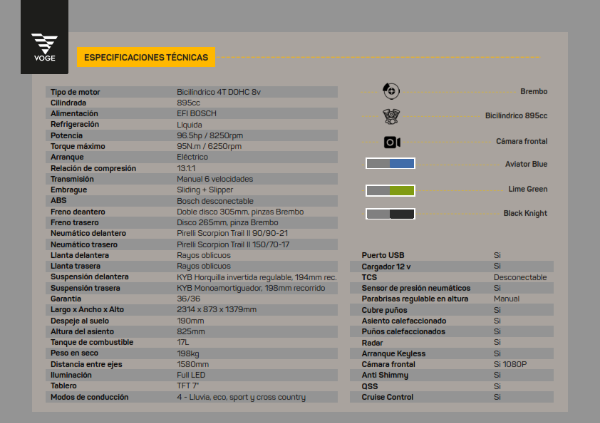Select the Aviator Blue color swatch

click(x=390, y=163)
